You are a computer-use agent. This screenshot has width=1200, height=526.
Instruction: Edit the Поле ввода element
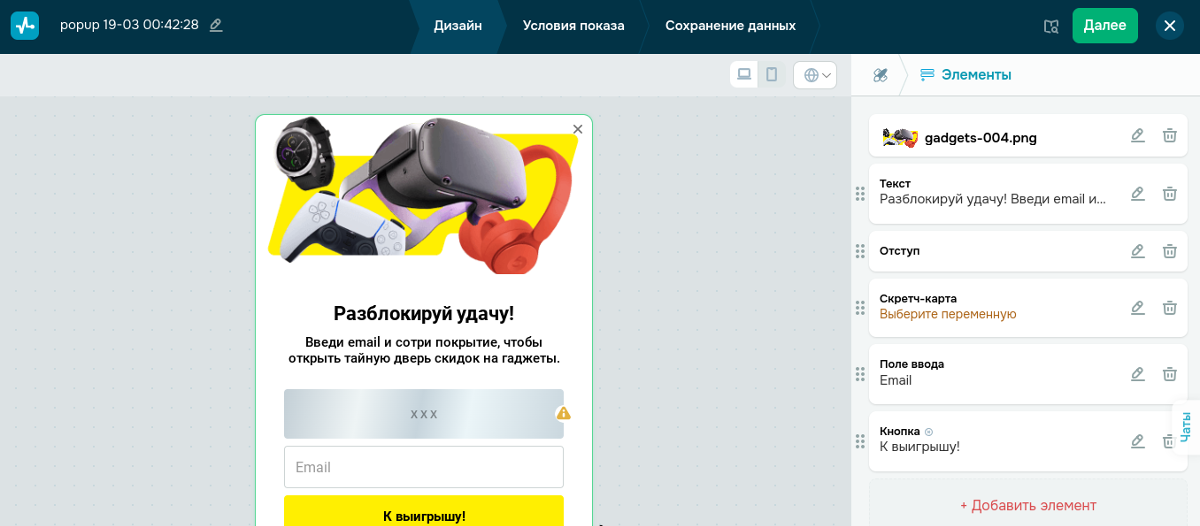click(x=1137, y=374)
